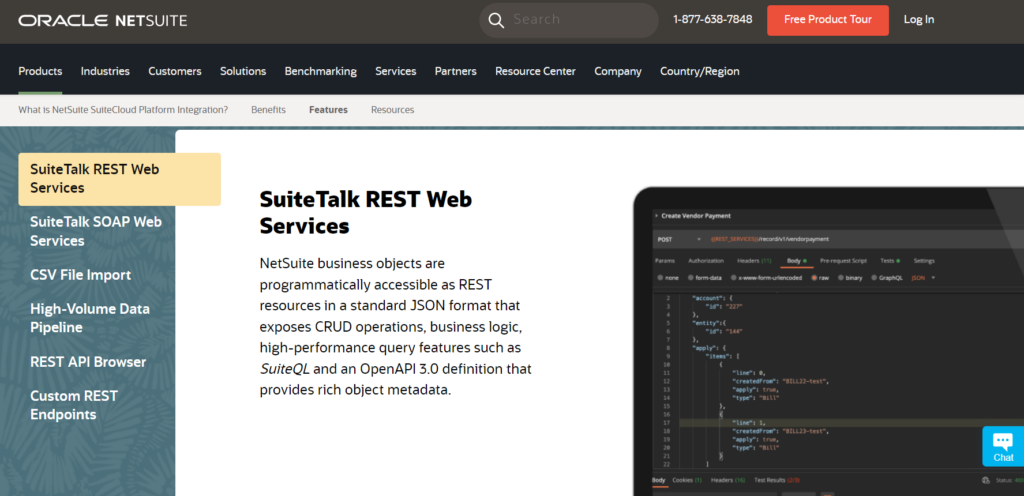
Task: Click the search magnifier icon
Action: (x=496, y=20)
